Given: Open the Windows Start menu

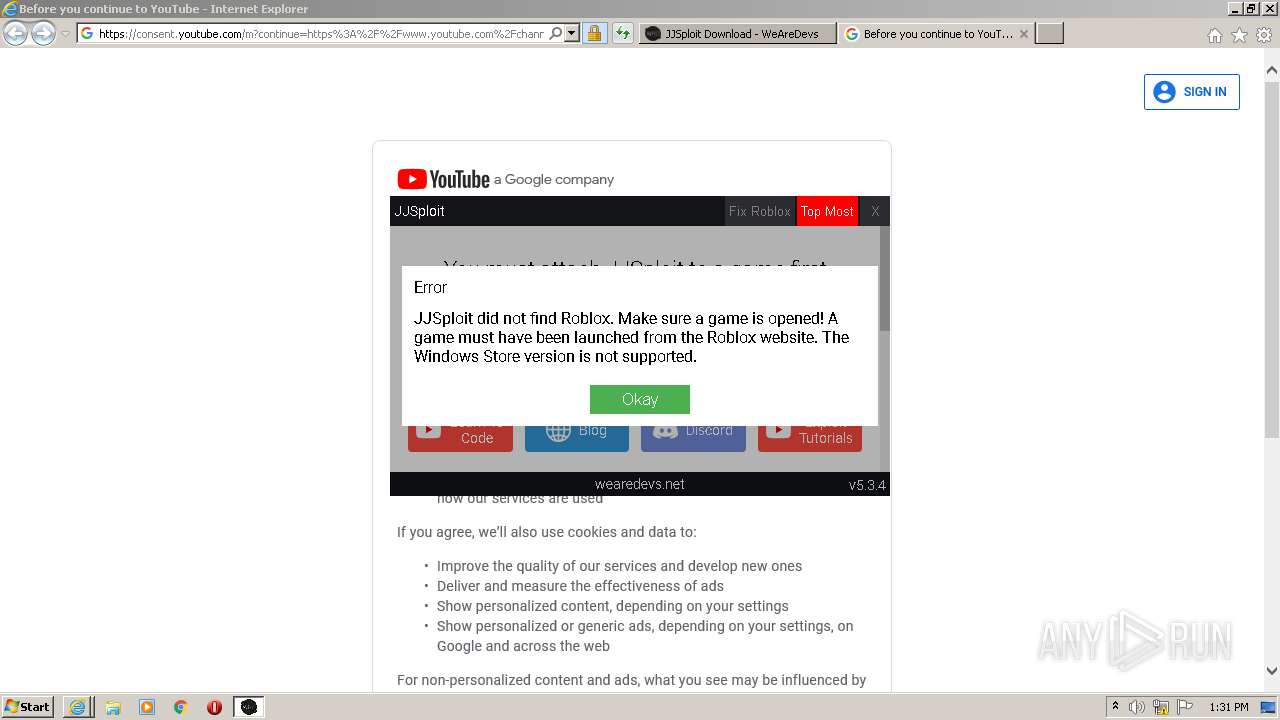Looking at the screenshot, I should 28,706.
